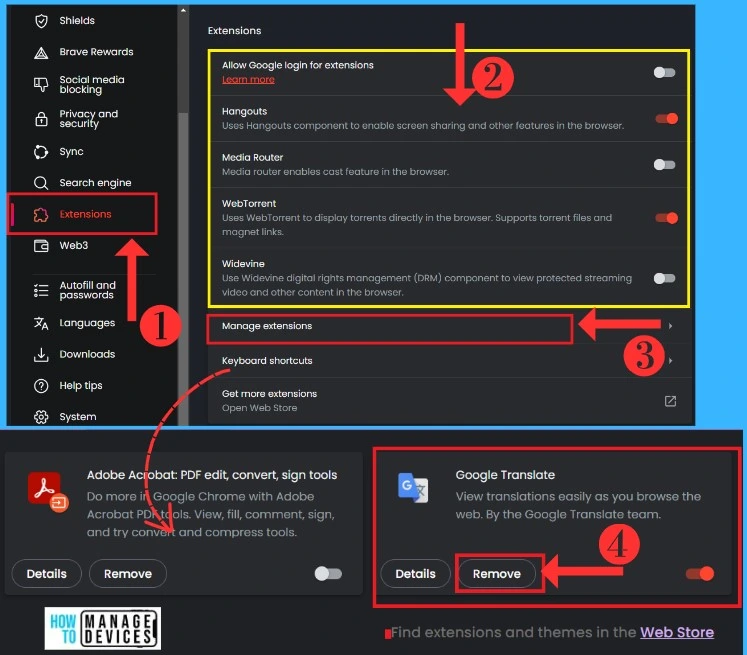This screenshot has width=747, height=655.
Task: Click the Help tips question mark icon
Action: pos(41,385)
